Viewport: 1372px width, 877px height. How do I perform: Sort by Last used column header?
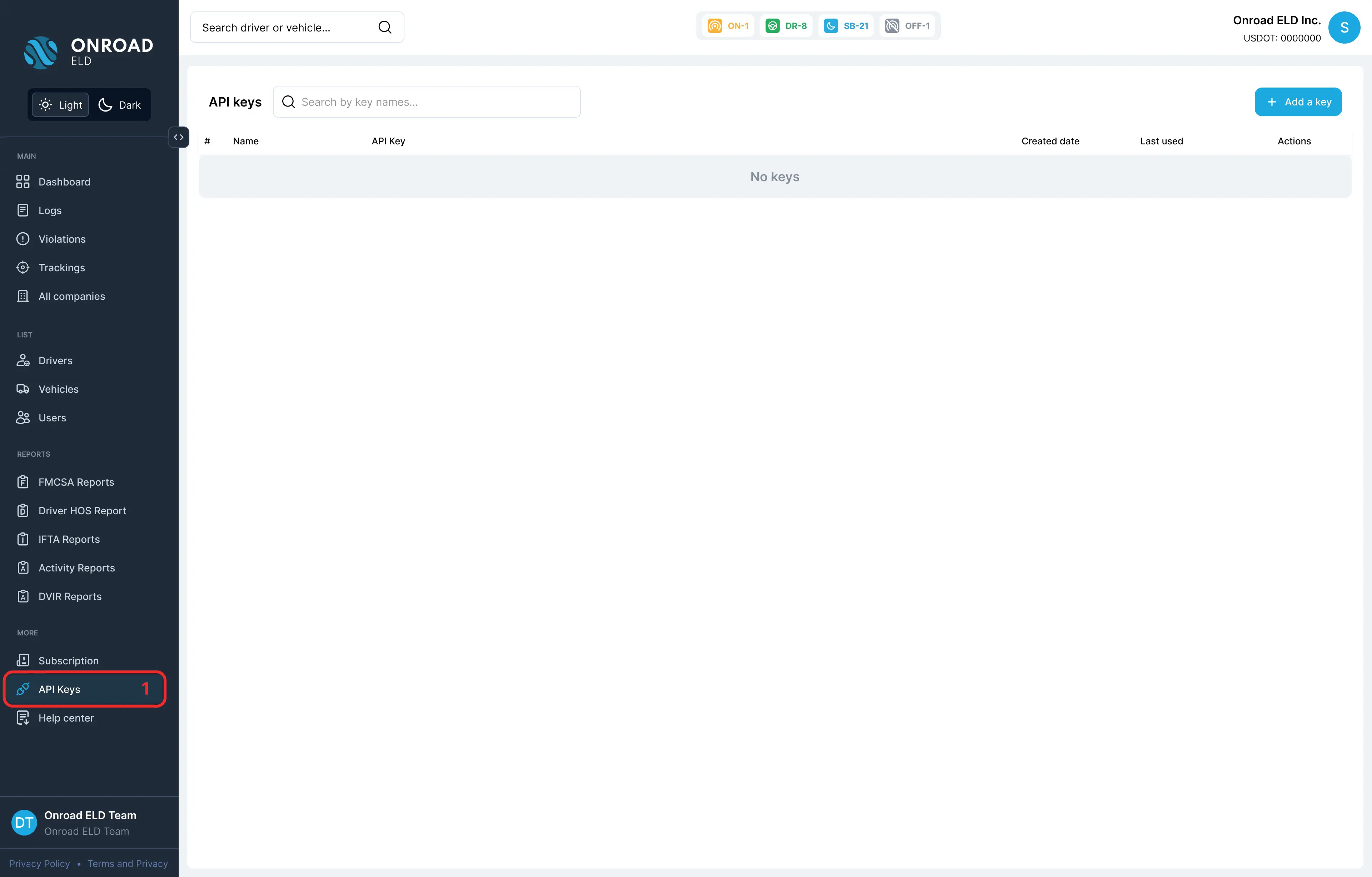pos(1161,141)
